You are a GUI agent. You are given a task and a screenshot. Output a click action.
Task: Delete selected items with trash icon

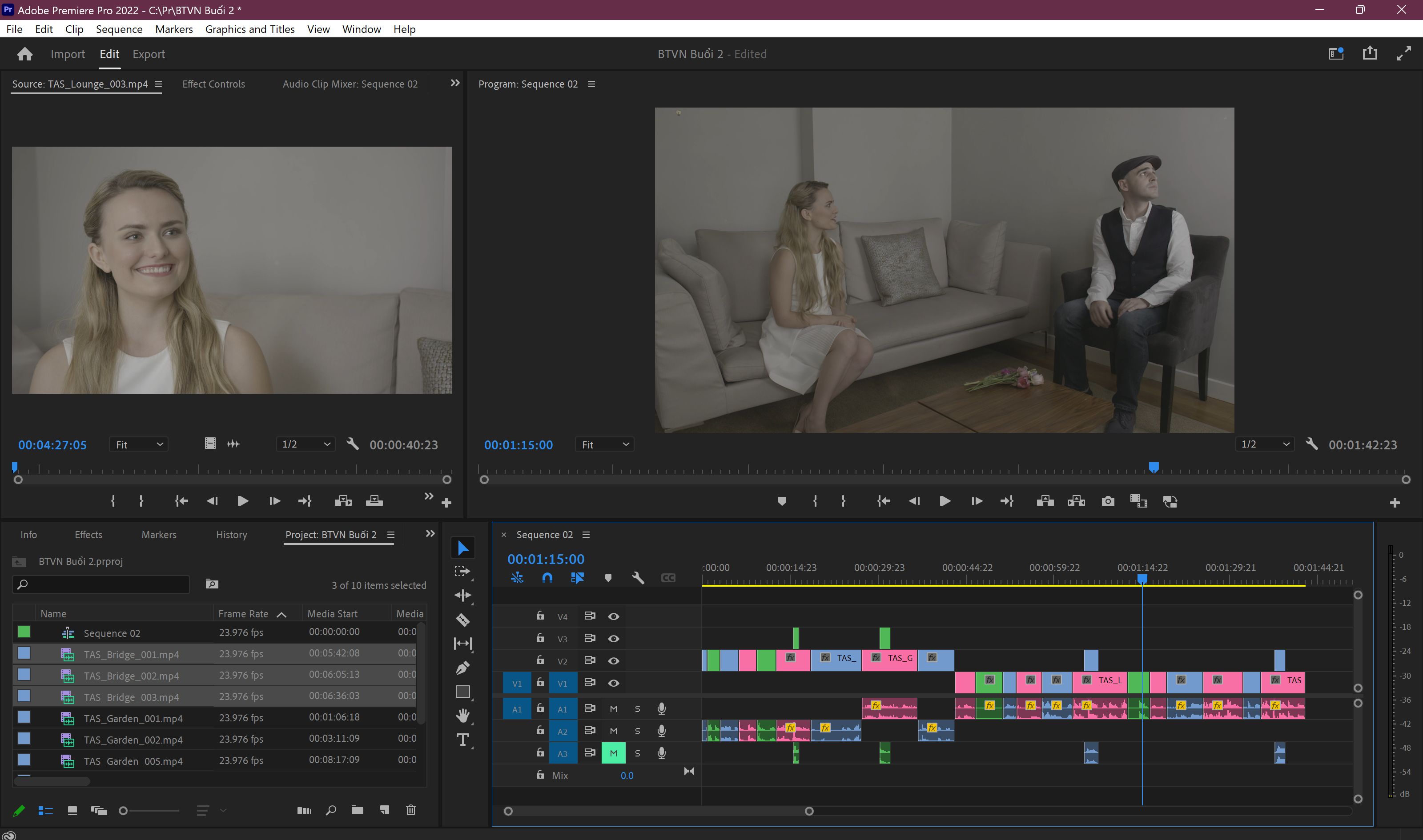(411, 811)
